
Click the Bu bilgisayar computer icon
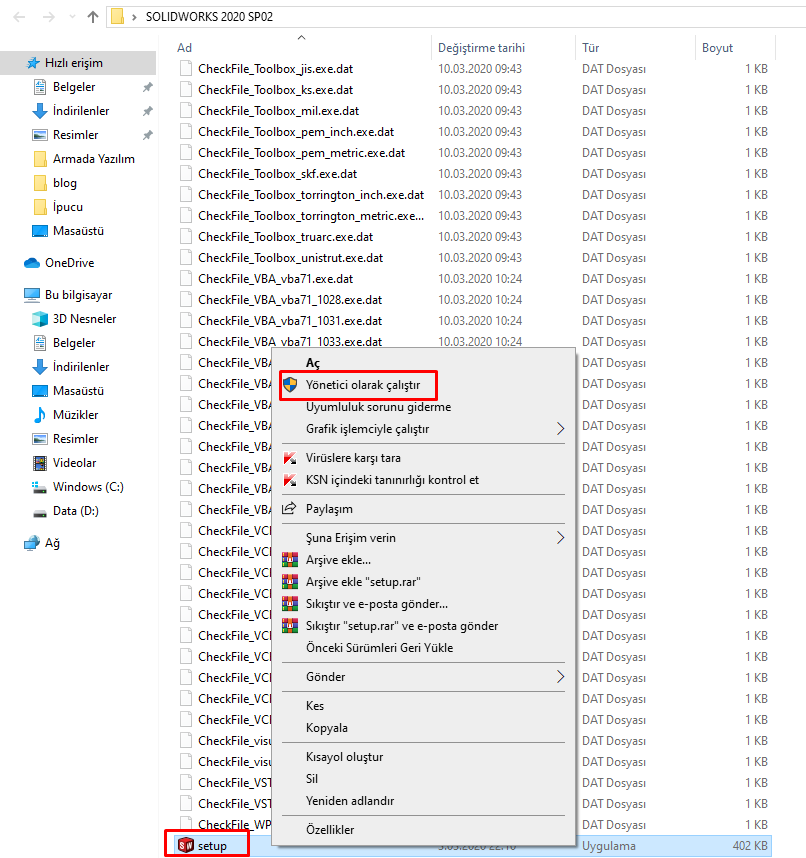(x=32, y=295)
